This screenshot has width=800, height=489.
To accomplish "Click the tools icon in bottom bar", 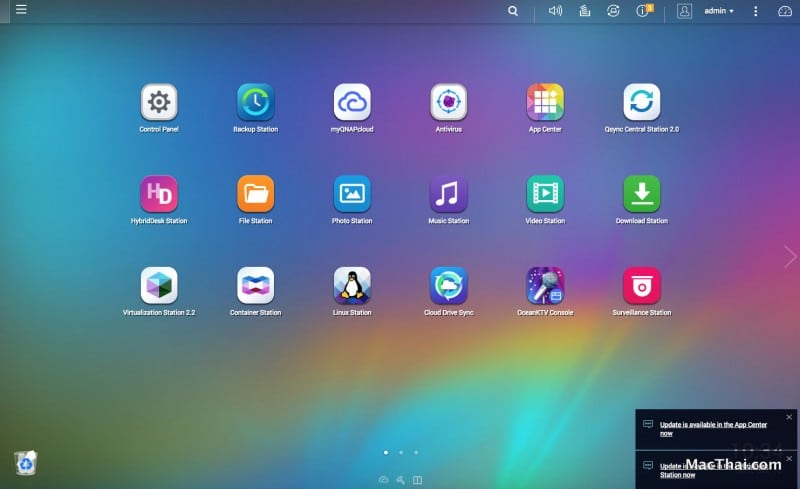I will tap(401, 480).
